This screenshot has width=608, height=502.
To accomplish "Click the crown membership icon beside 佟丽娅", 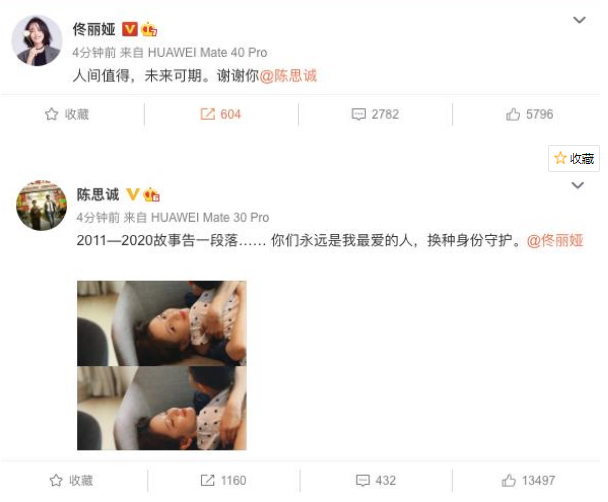I will point(149,29).
